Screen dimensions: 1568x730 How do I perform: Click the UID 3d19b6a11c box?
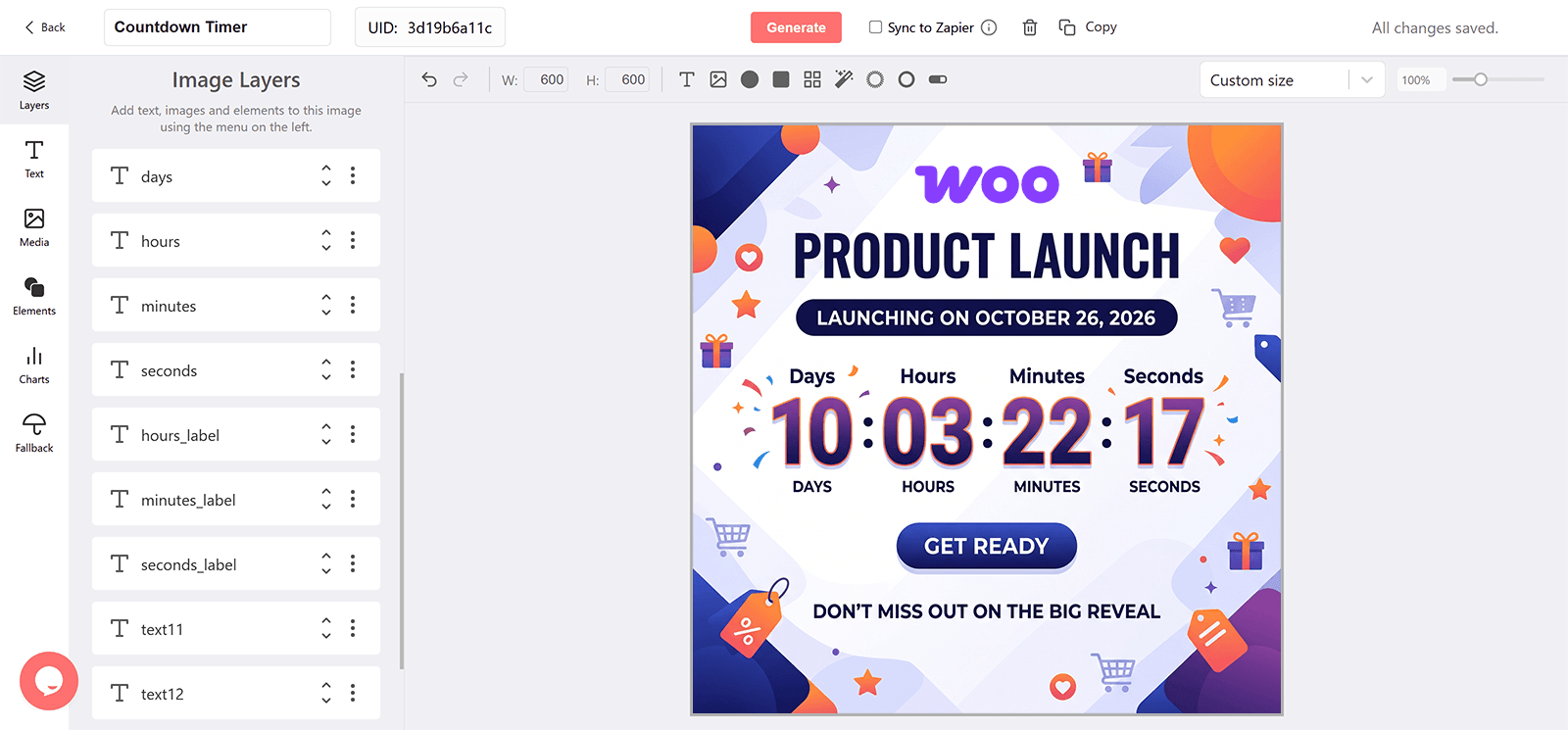coord(430,27)
